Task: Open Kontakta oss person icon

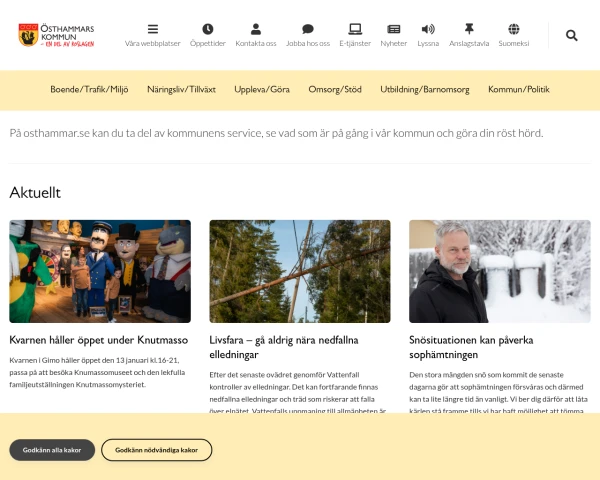Action: tap(256, 29)
